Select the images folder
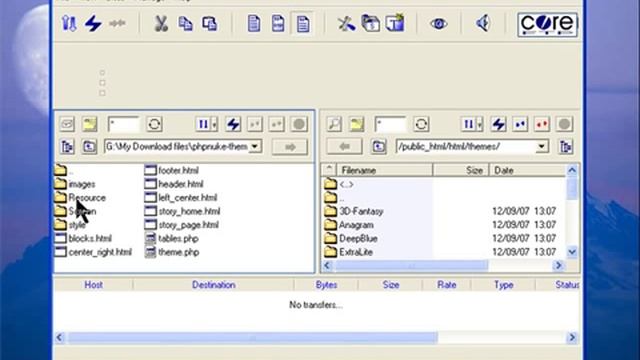Screen dimensions: 640x360 tap(75, 184)
